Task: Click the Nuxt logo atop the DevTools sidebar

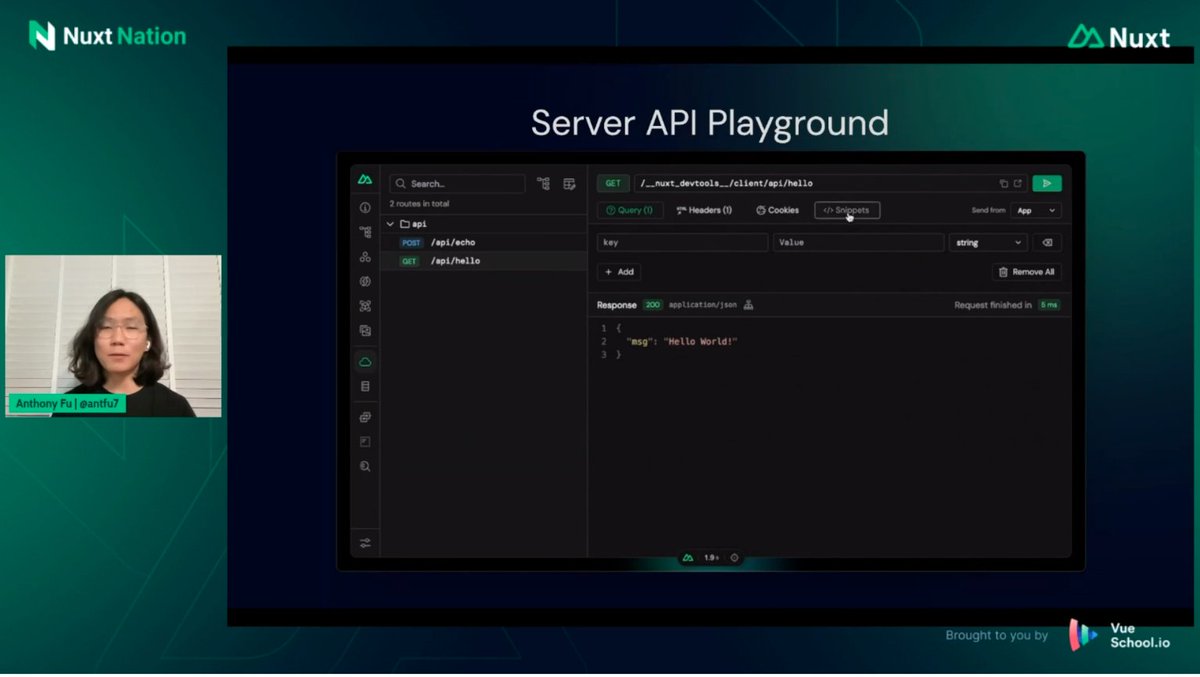Action: click(365, 180)
